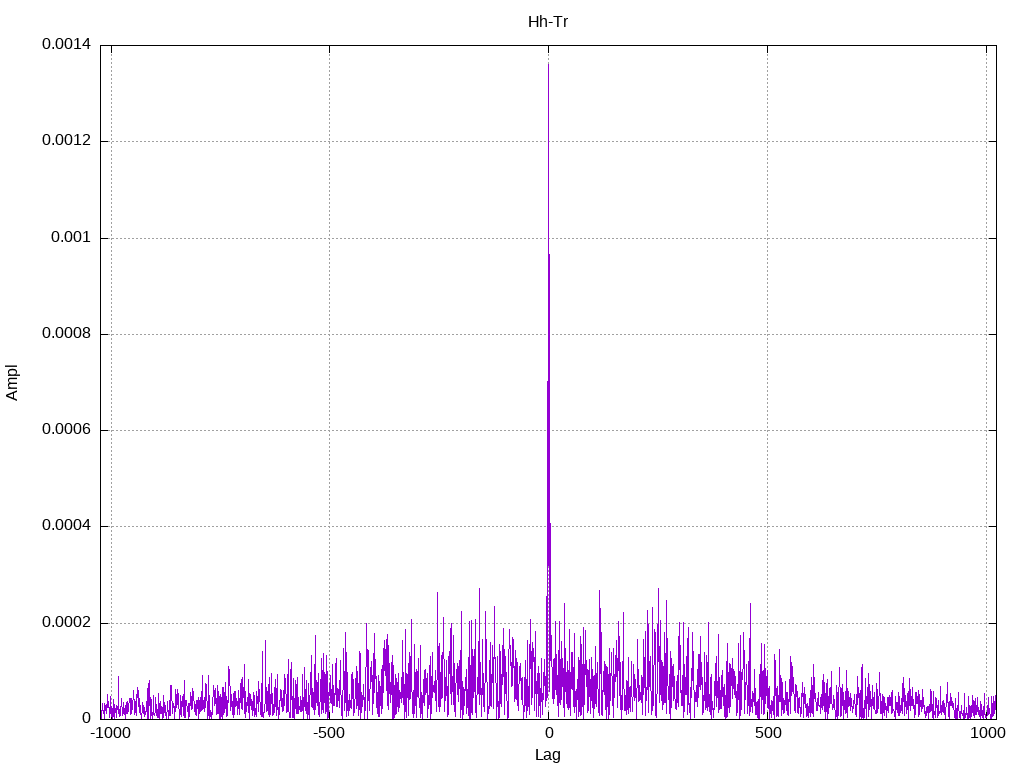This screenshot has height=768, width=1024.
Task: Click the plot title Hh-Tr
Action: click(x=548, y=22)
